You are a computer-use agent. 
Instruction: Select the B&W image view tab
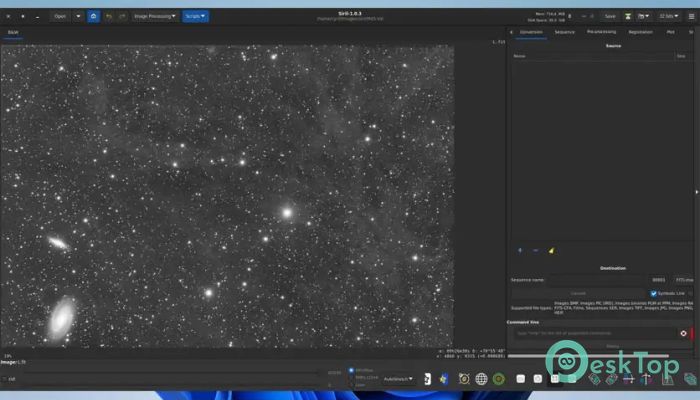tap(13, 33)
